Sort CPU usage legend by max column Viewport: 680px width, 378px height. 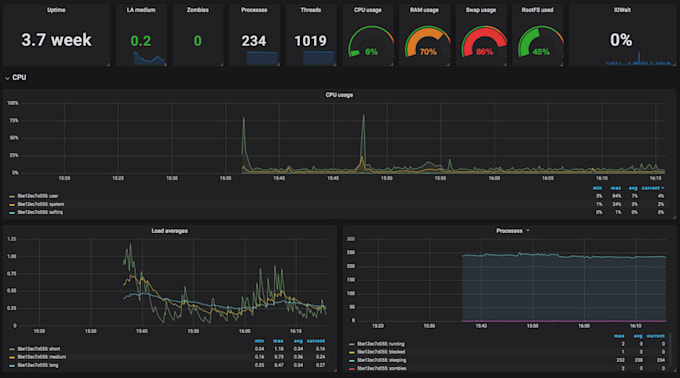pyautogui.click(x=616, y=188)
